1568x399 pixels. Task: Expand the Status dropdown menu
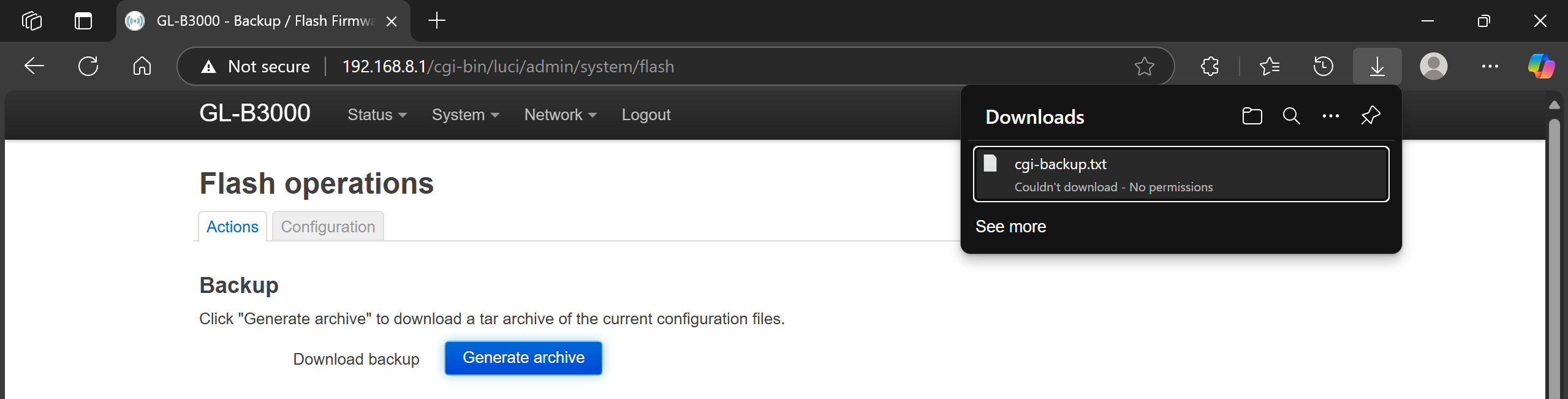point(377,115)
